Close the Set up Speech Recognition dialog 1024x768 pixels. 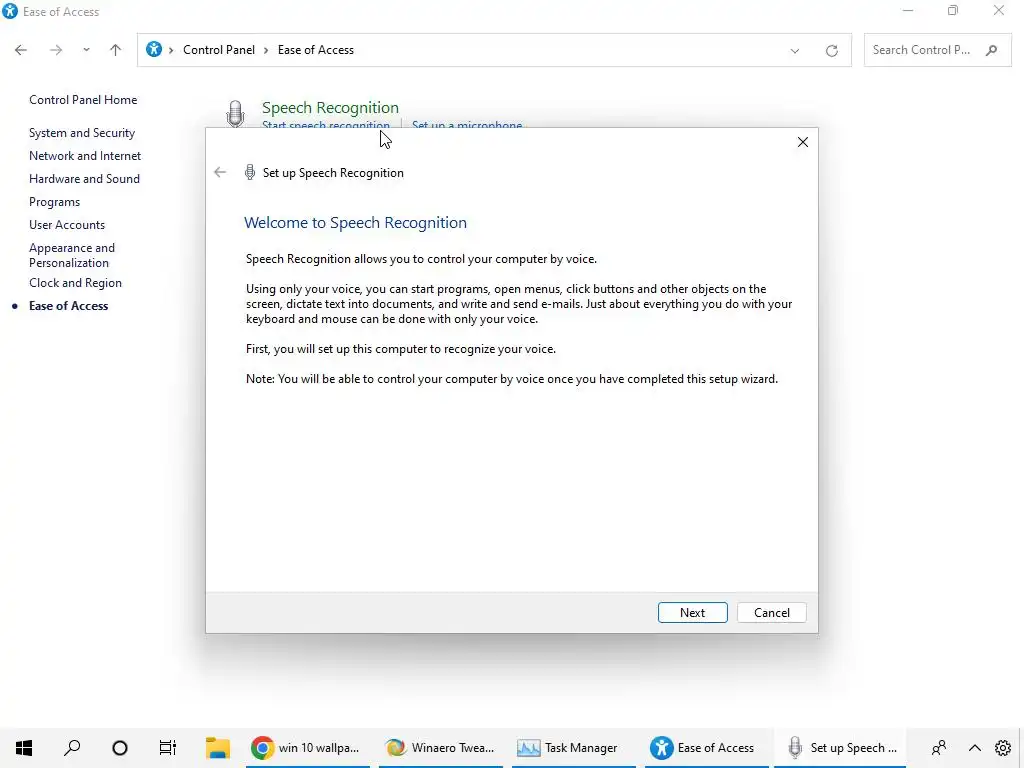coord(803,142)
